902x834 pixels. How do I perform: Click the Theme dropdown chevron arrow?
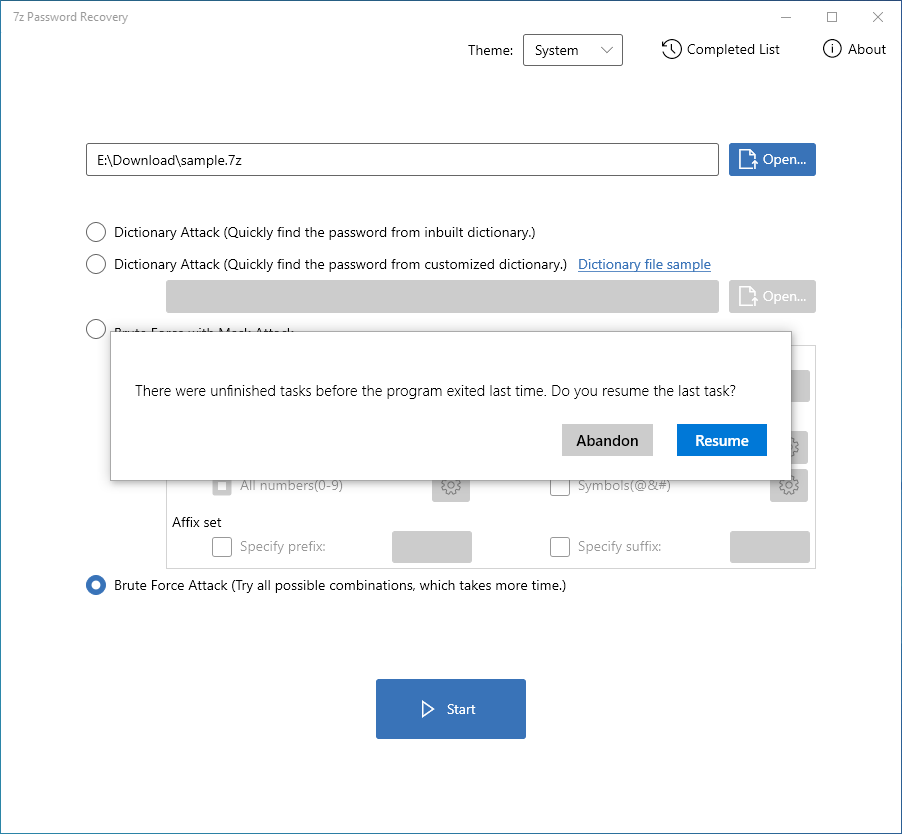(x=606, y=50)
